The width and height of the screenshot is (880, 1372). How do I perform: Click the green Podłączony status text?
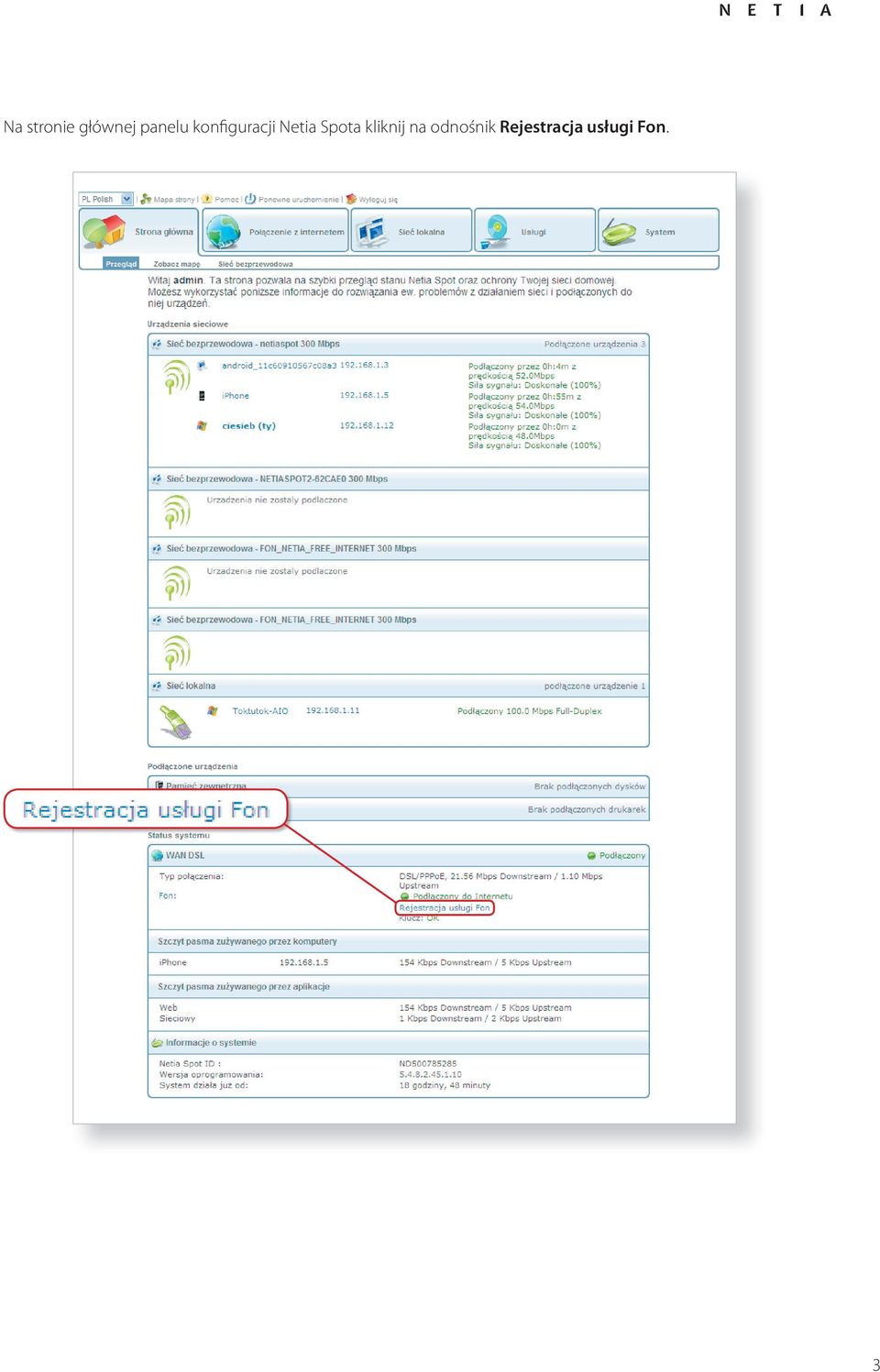(x=622, y=856)
